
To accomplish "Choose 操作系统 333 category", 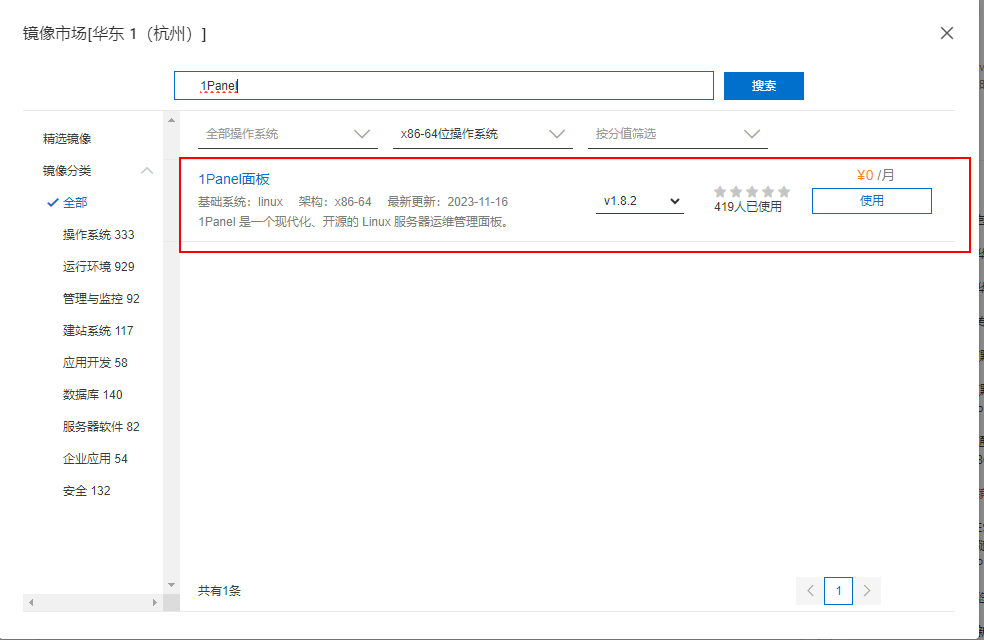I will coord(98,235).
